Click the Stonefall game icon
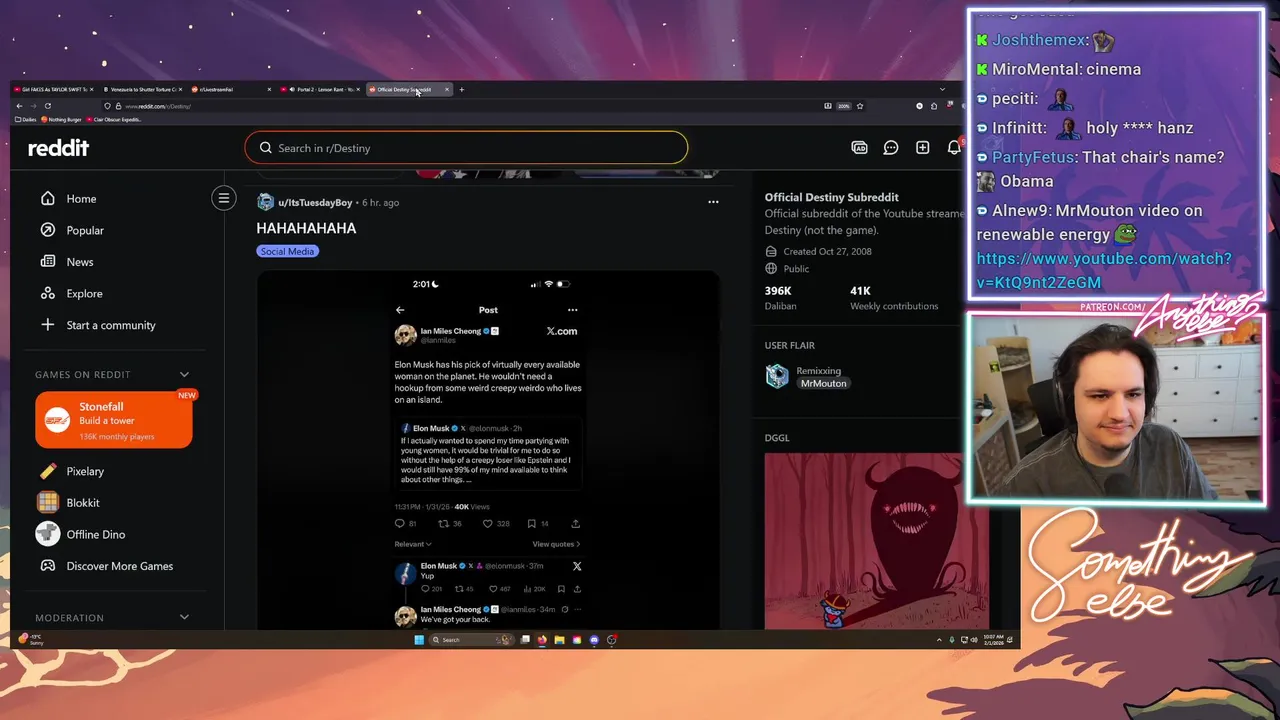1280x720 pixels. [x=58, y=420]
